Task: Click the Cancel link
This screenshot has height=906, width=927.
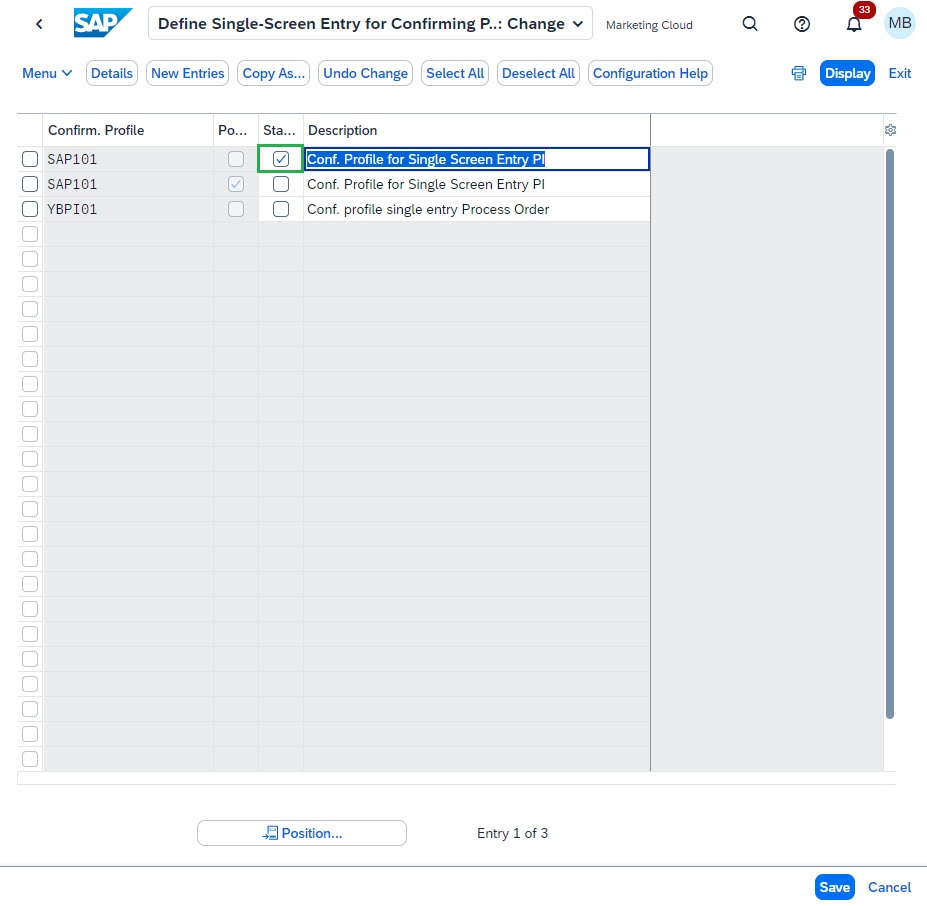Action: tap(889, 887)
